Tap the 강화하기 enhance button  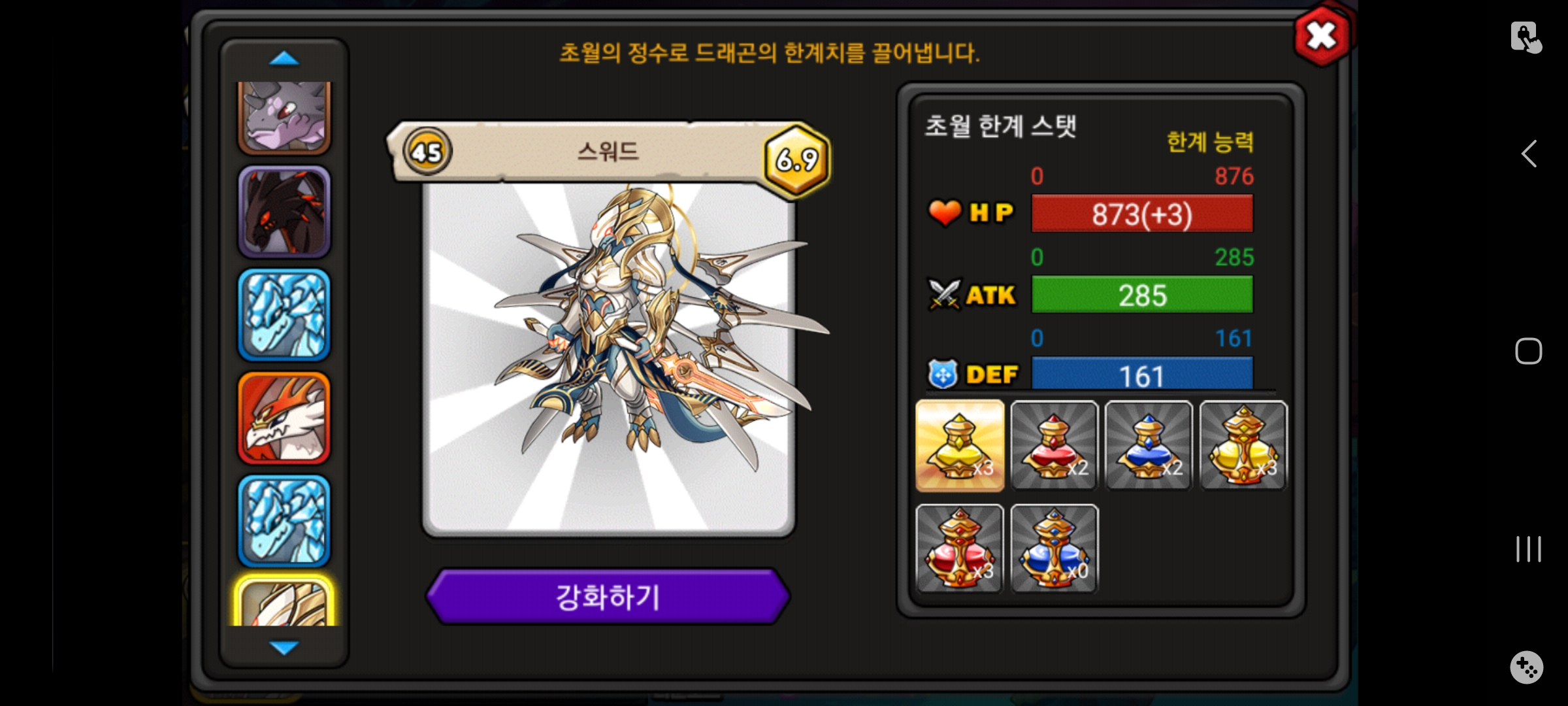tap(608, 596)
